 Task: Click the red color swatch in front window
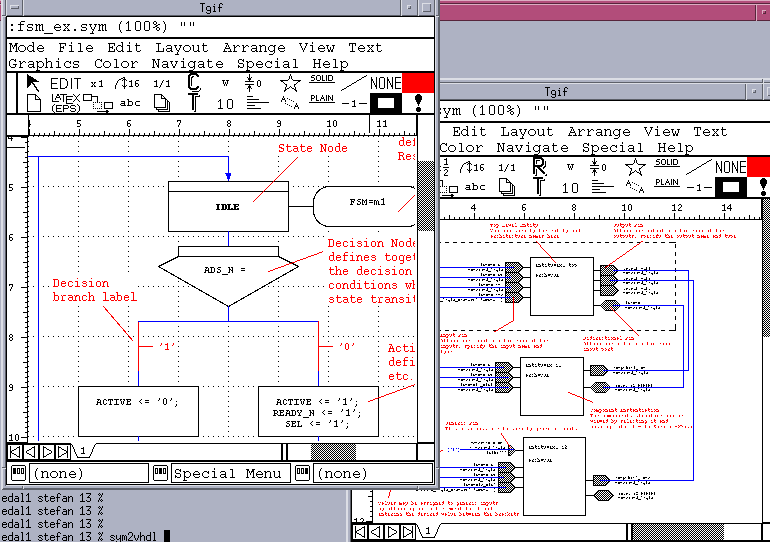point(418,82)
